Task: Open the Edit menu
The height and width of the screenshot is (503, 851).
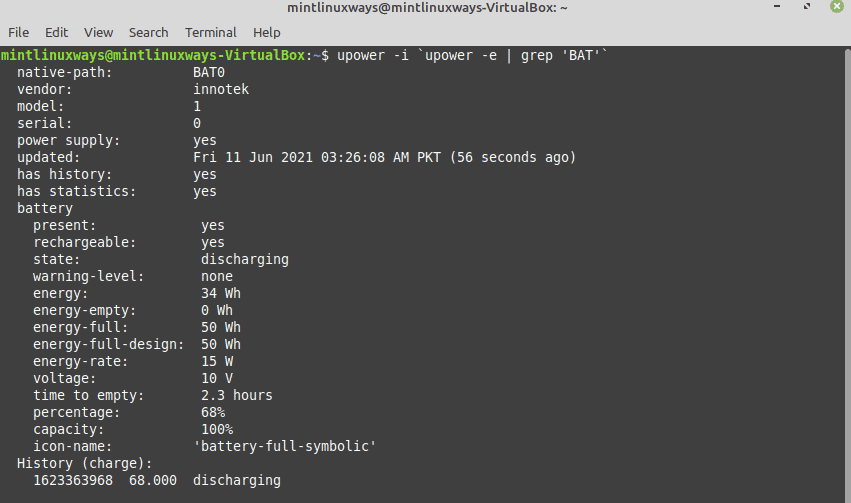Action: (x=56, y=33)
